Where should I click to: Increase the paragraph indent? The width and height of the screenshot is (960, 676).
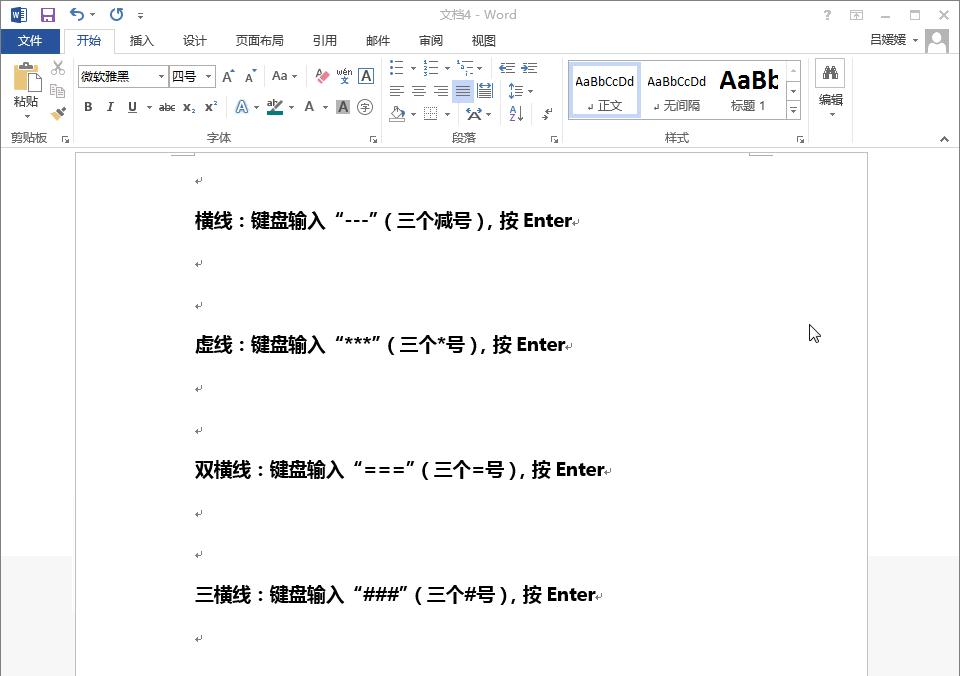coord(529,68)
